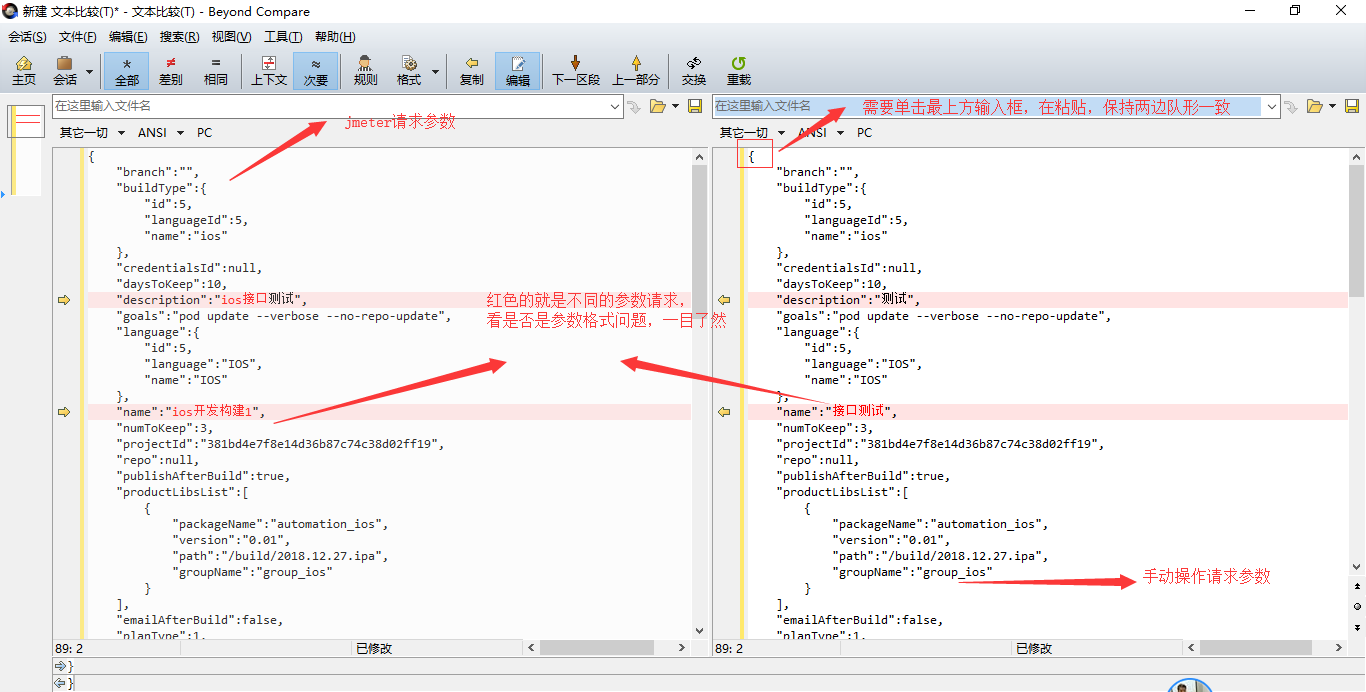Open the 帮助(H) menu
Viewport: 1366px width, 692px height.
tap(334, 37)
